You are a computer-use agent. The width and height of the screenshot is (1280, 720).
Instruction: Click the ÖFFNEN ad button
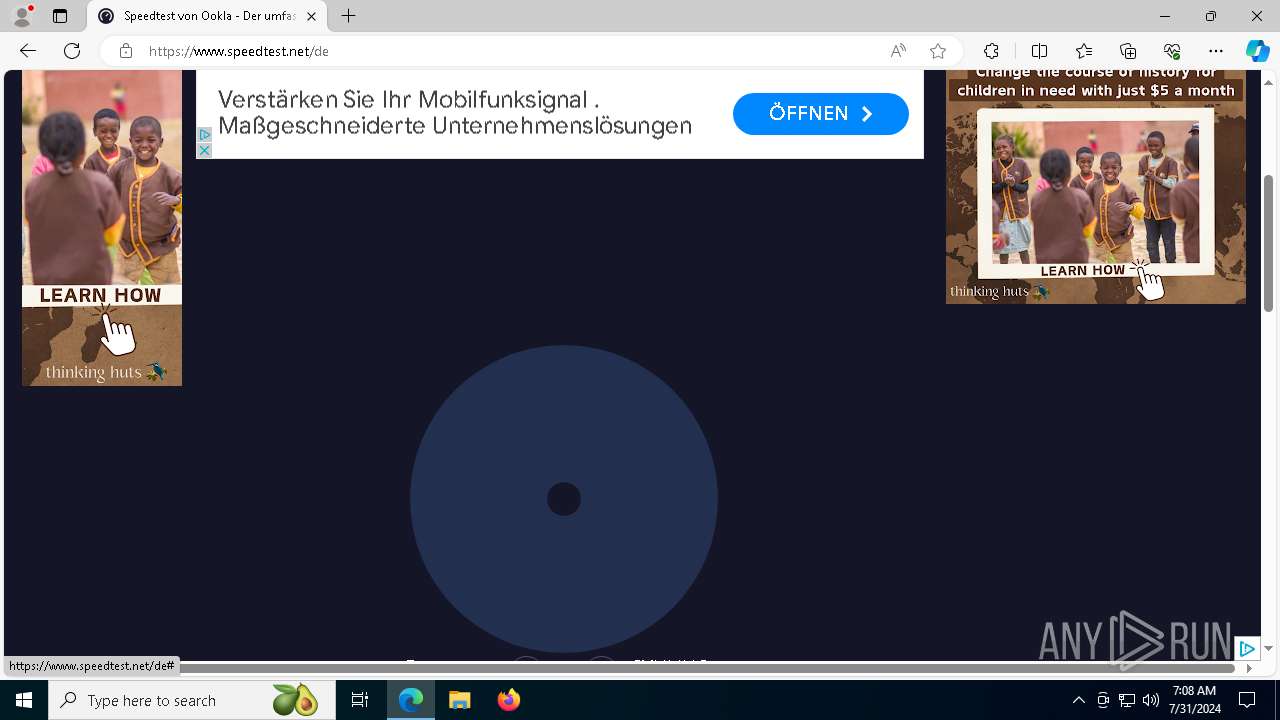coord(821,114)
